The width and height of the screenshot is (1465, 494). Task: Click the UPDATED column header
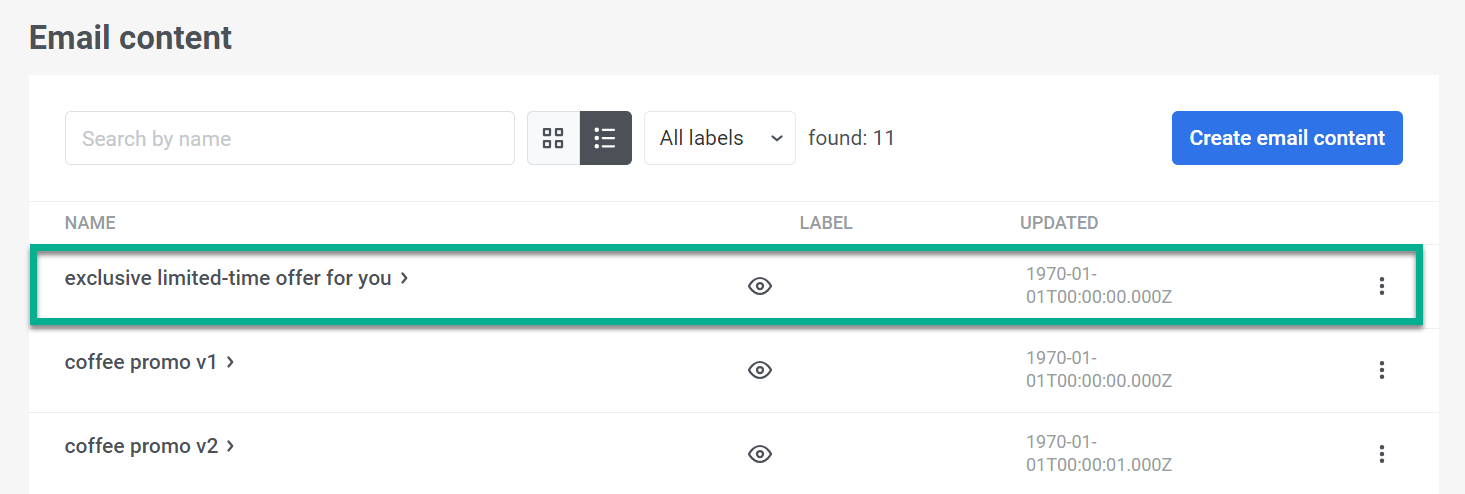pos(1059,223)
